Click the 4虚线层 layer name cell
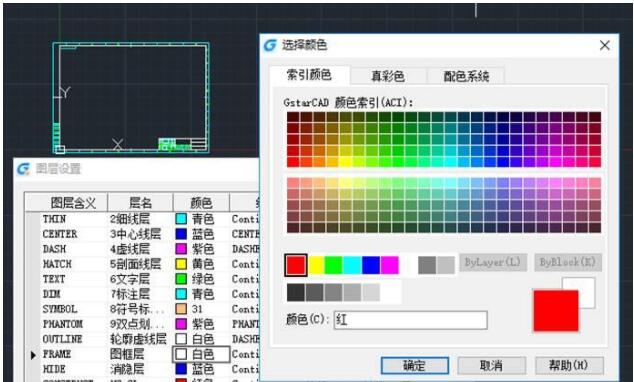This screenshot has height=382, width=634. click(x=130, y=249)
